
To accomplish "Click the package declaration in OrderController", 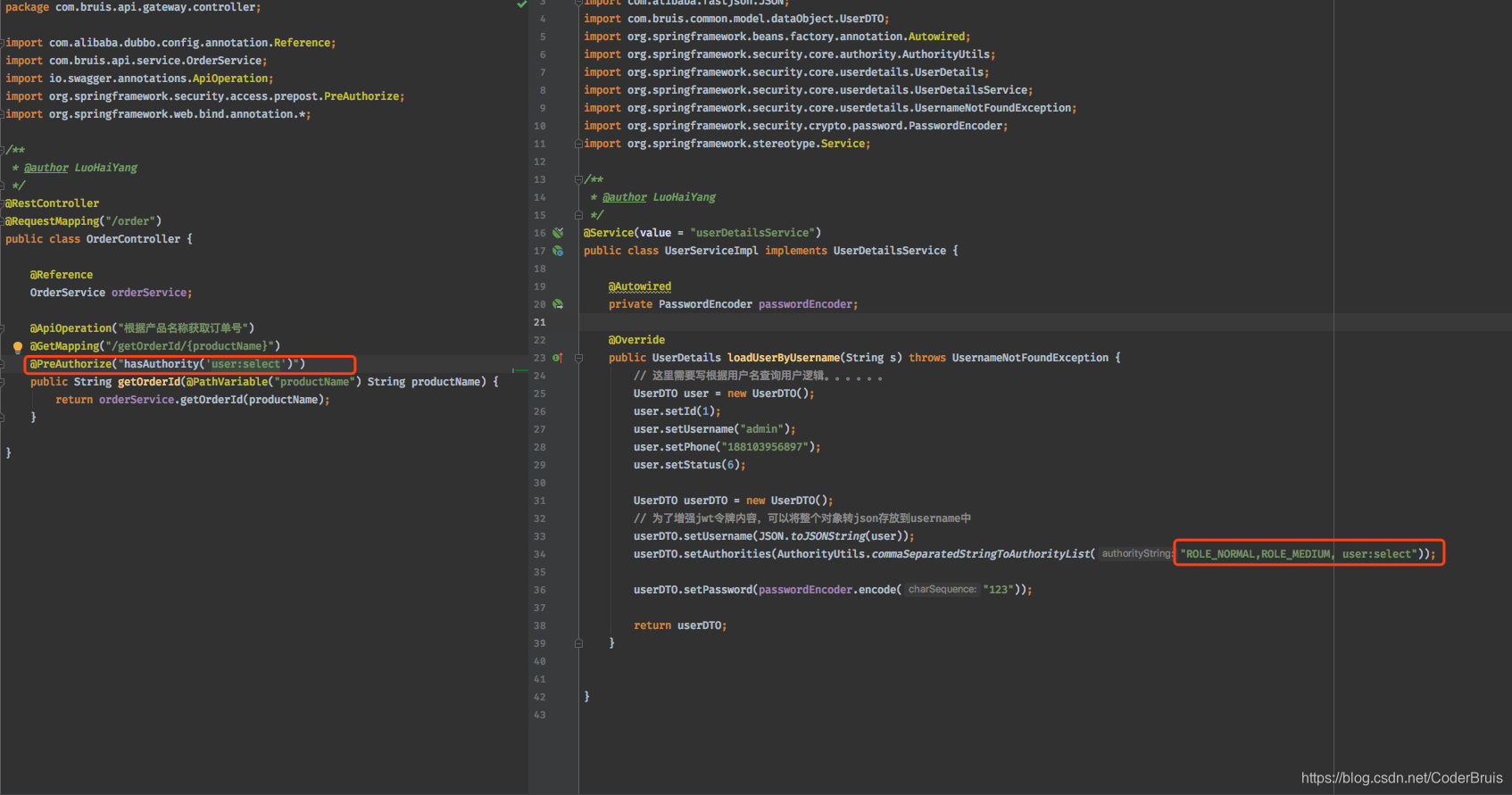I will (134, 7).
